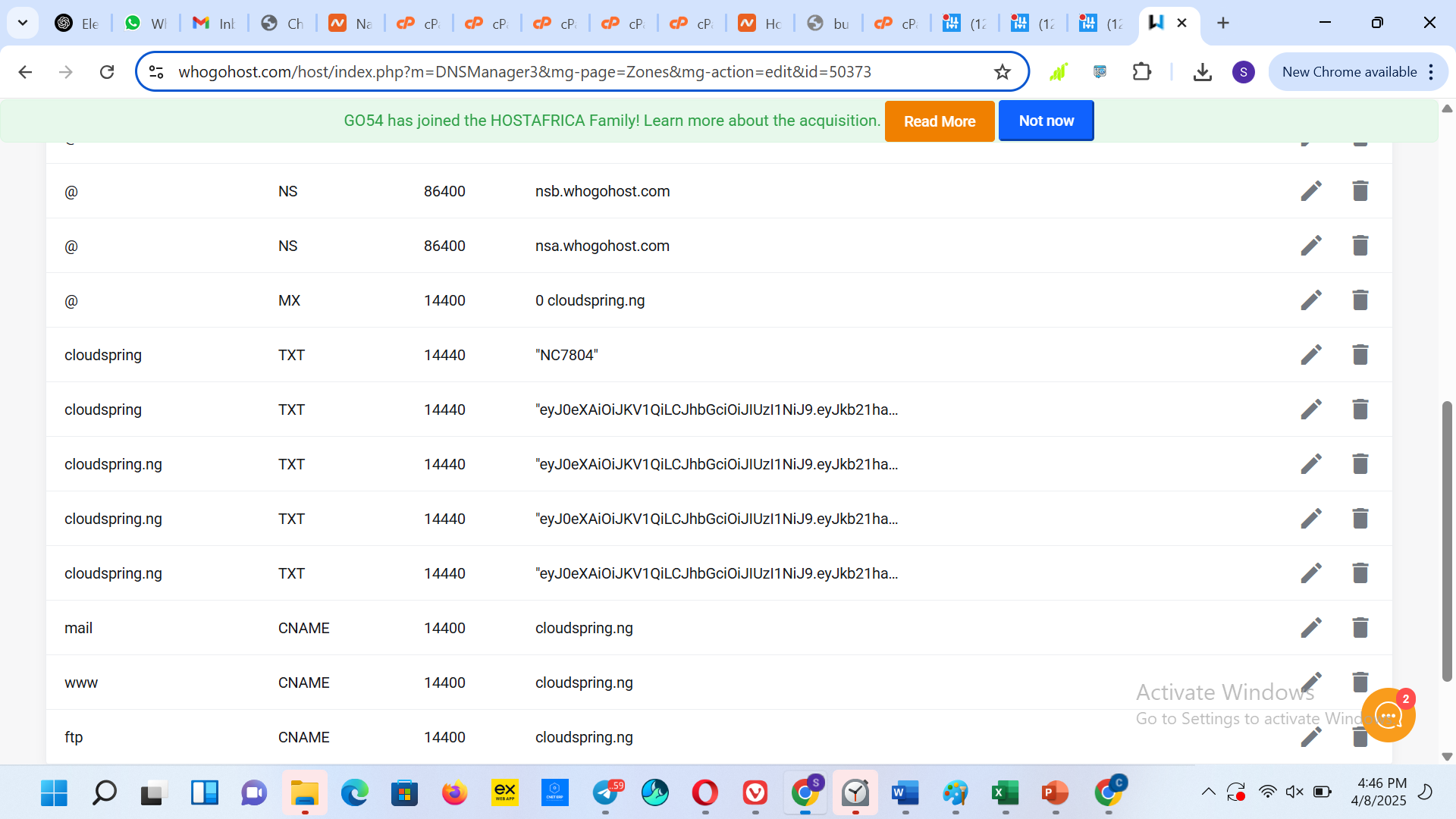Viewport: 1456px width, 819px height.
Task: Click the page vertical scrollbar thumb
Action: pos(1447,541)
